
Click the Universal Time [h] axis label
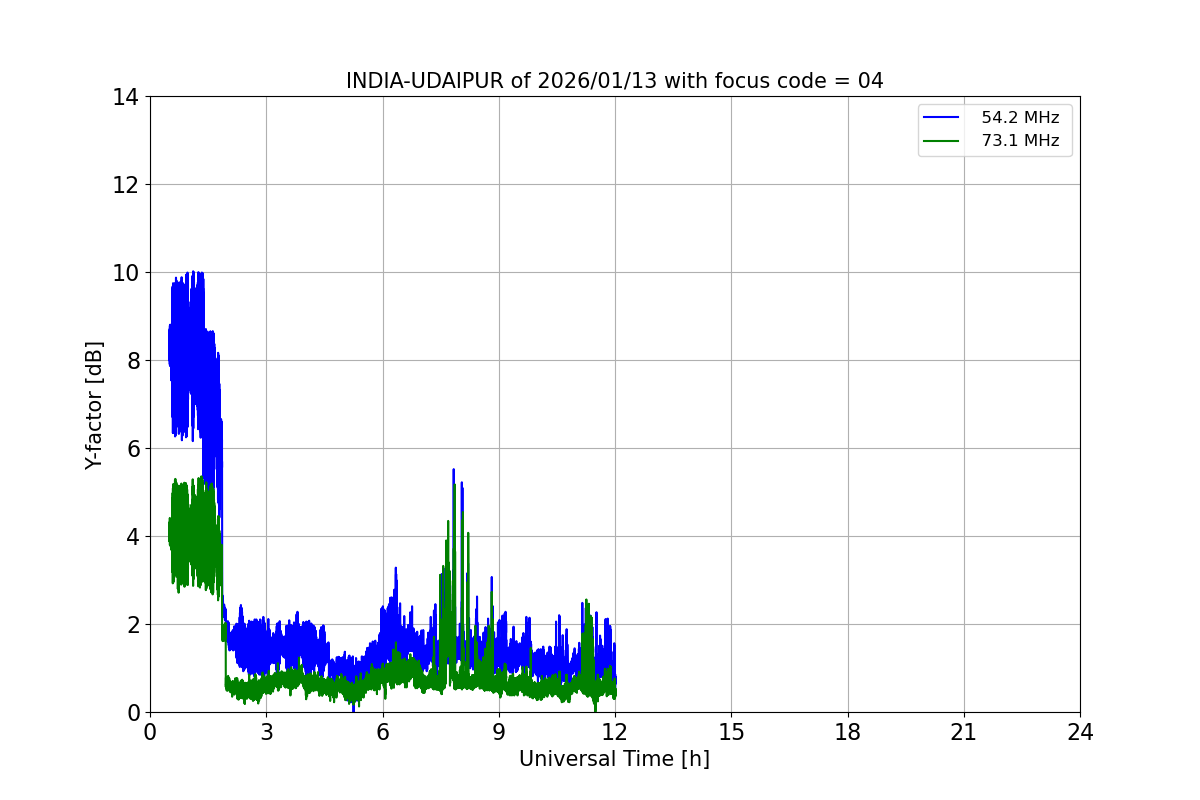[x=614, y=759]
